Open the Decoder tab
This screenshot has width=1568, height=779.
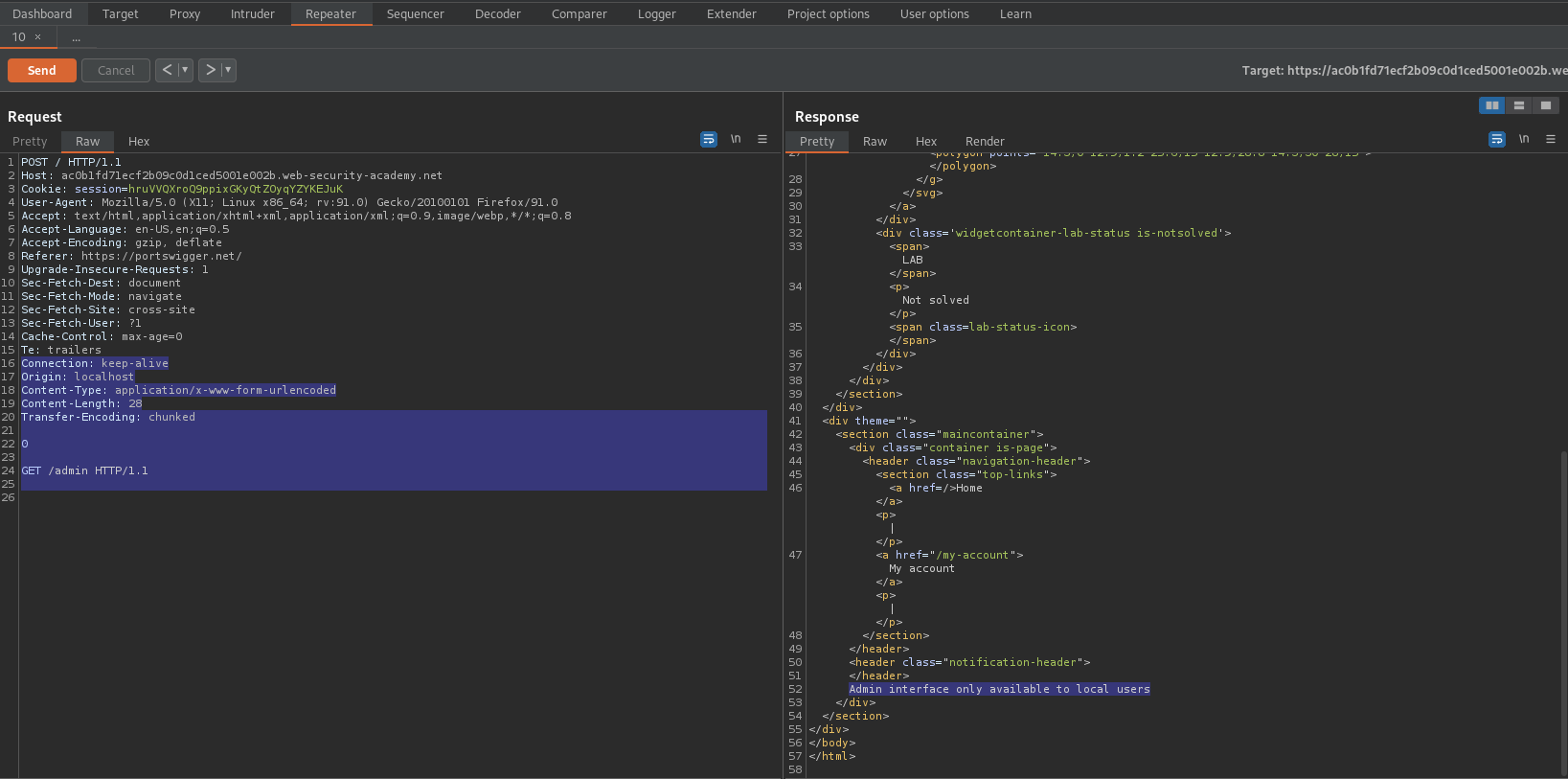(498, 13)
